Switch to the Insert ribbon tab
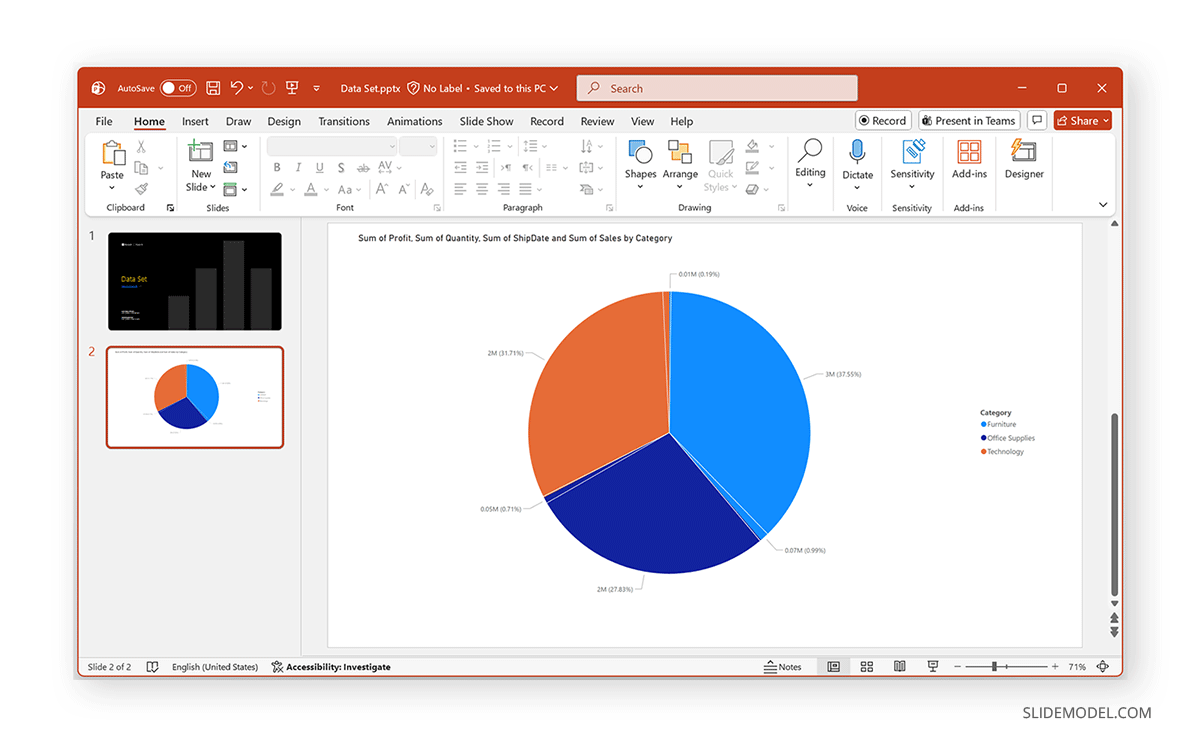This screenshot has height=743, width=1200. point(195,121)
